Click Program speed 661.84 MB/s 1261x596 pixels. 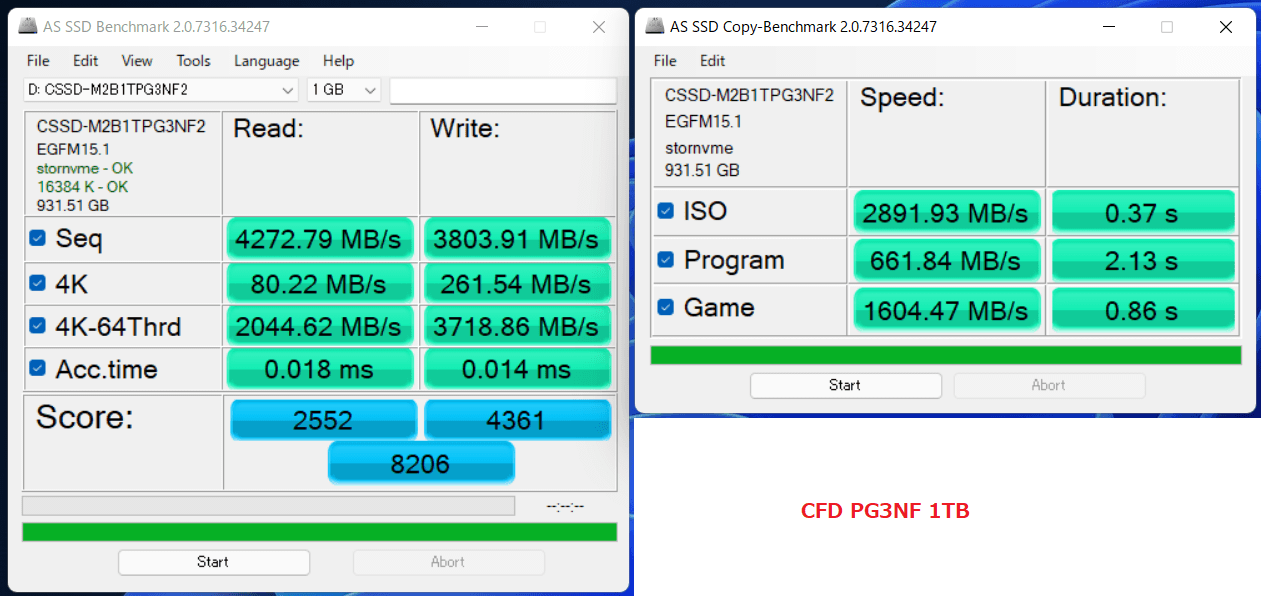(x=947, y=260)
